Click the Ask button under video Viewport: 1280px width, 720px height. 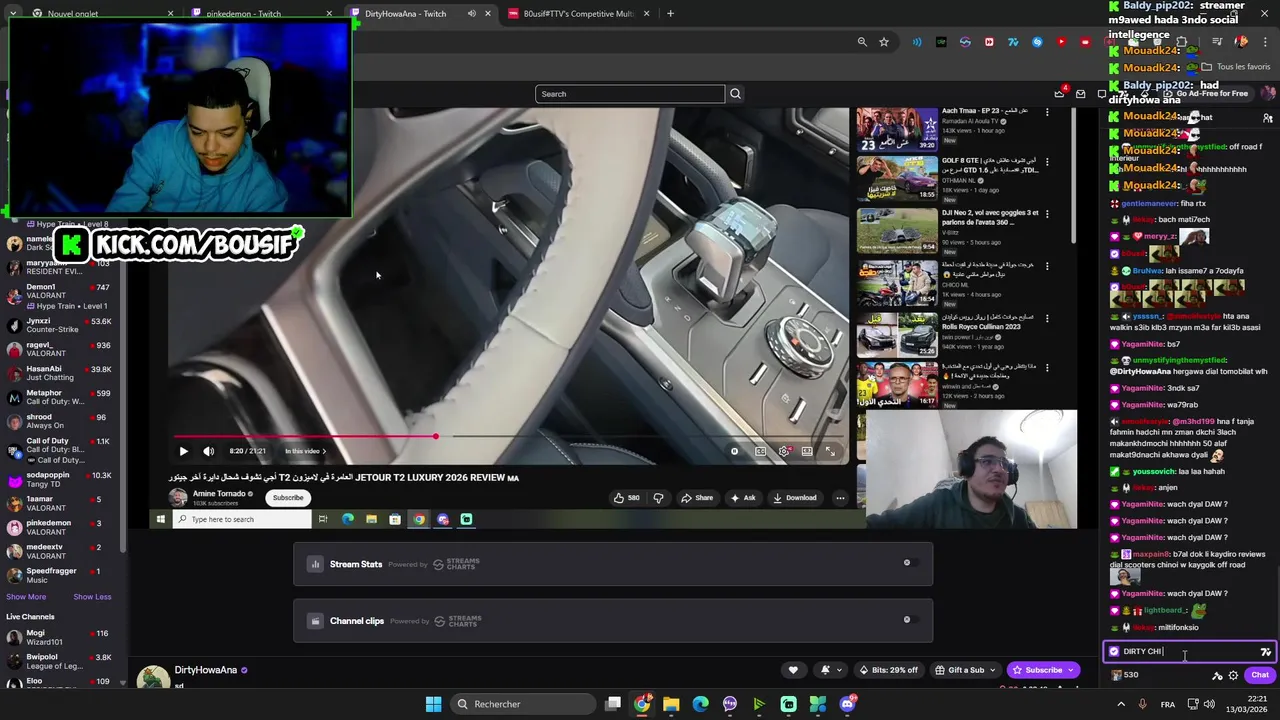pos(742,498)
